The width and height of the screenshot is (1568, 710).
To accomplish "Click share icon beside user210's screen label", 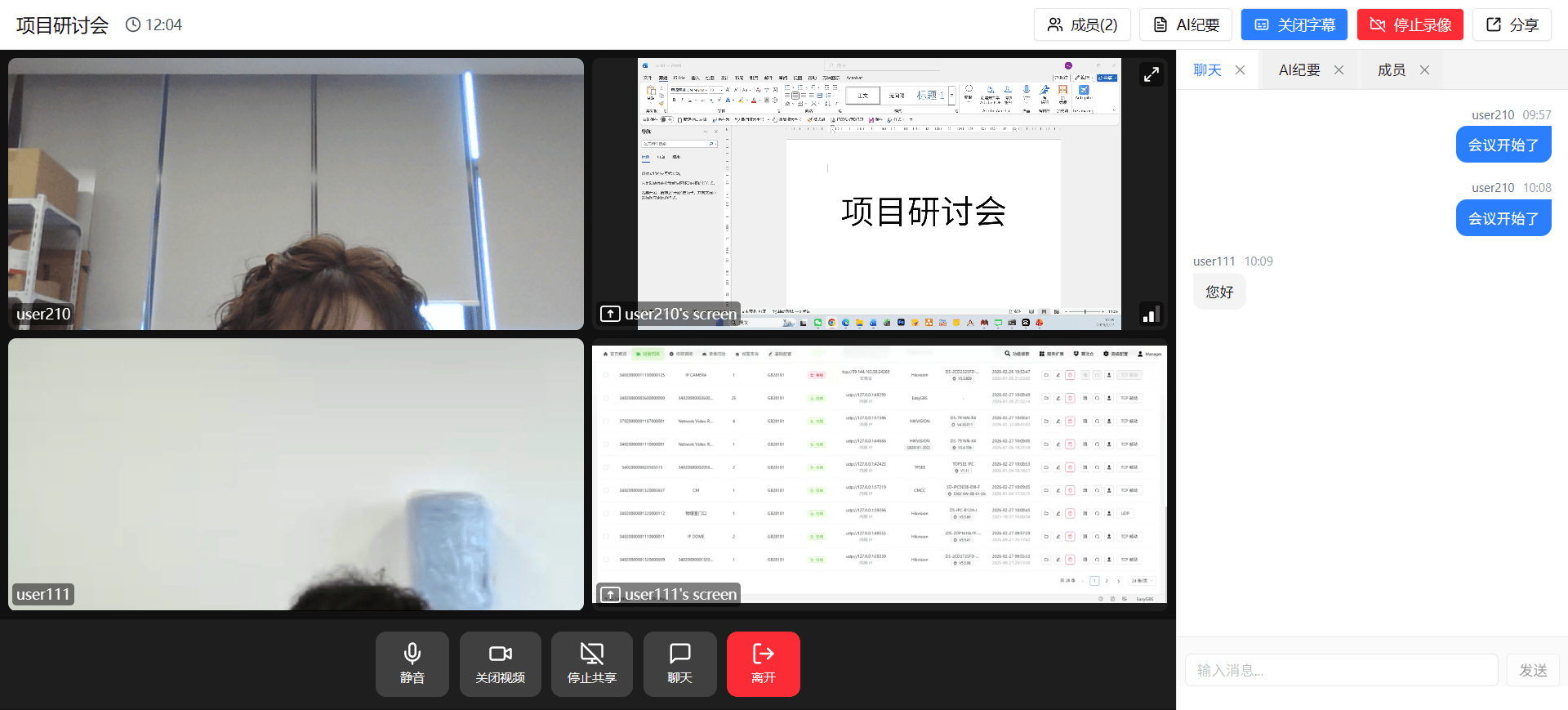I will (x=610, y=314).
